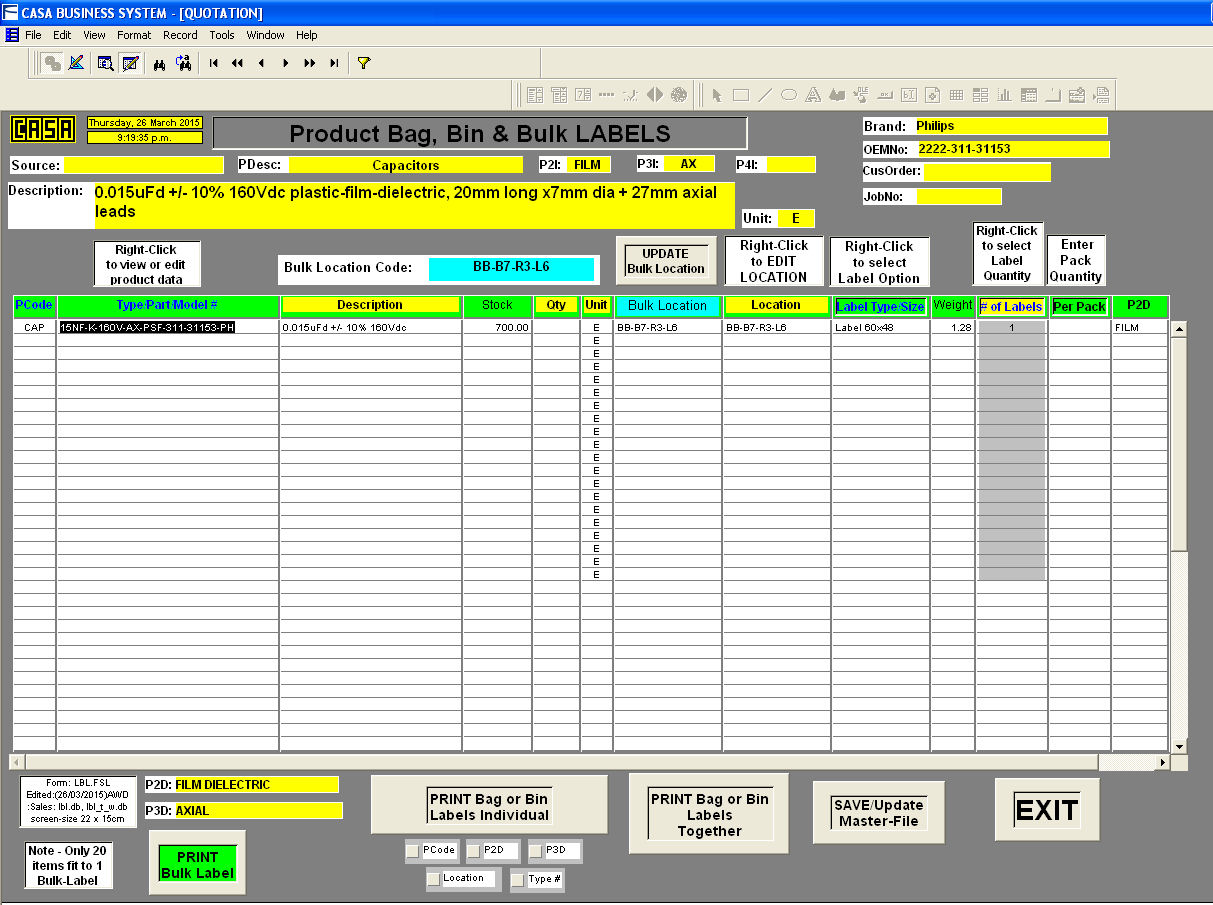Click the Label 60x48 cell
1213x905 pixels.
[880, 327]
